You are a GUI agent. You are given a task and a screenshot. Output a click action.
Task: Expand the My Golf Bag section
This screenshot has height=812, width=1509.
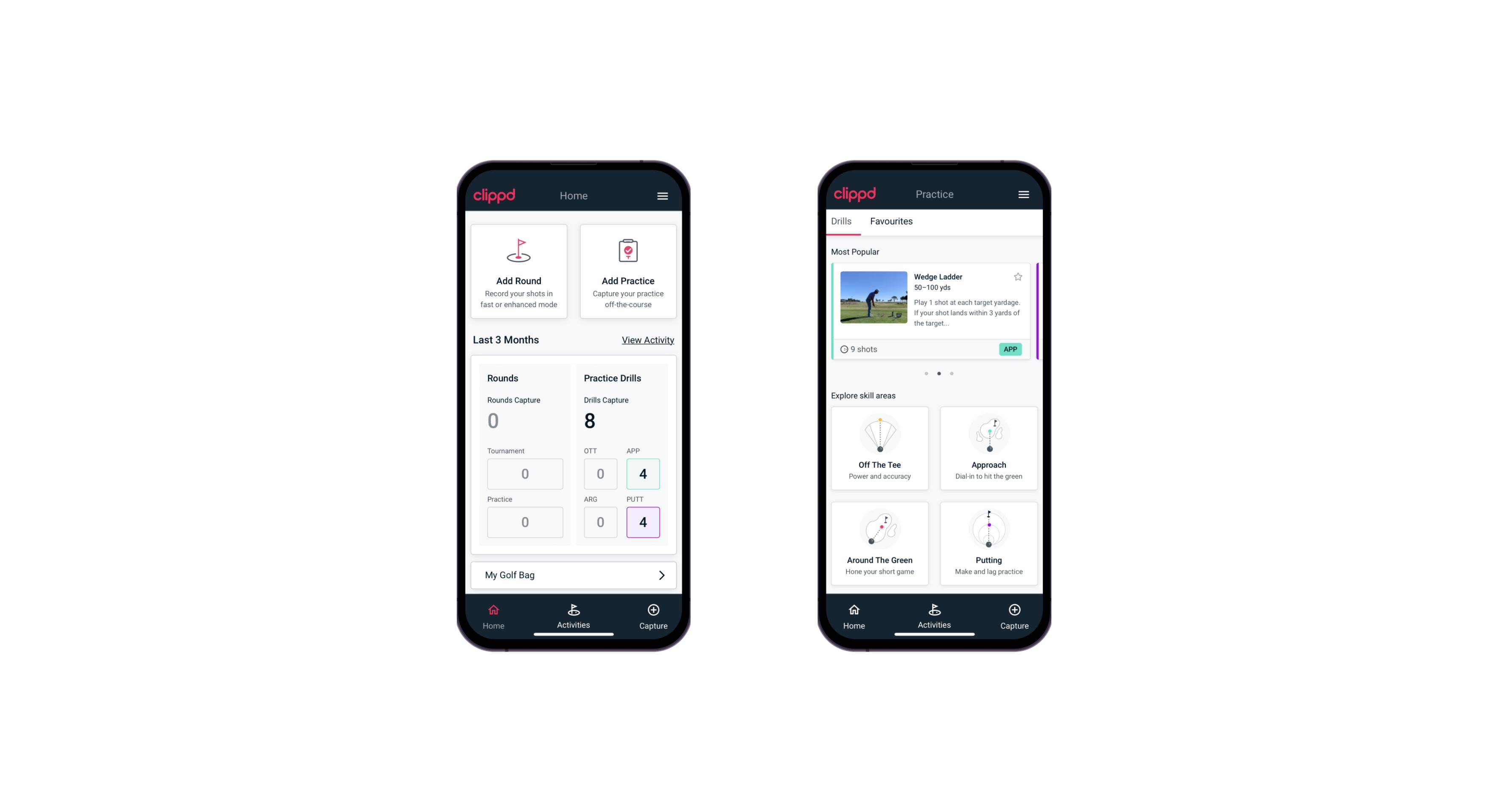(661, 574)
